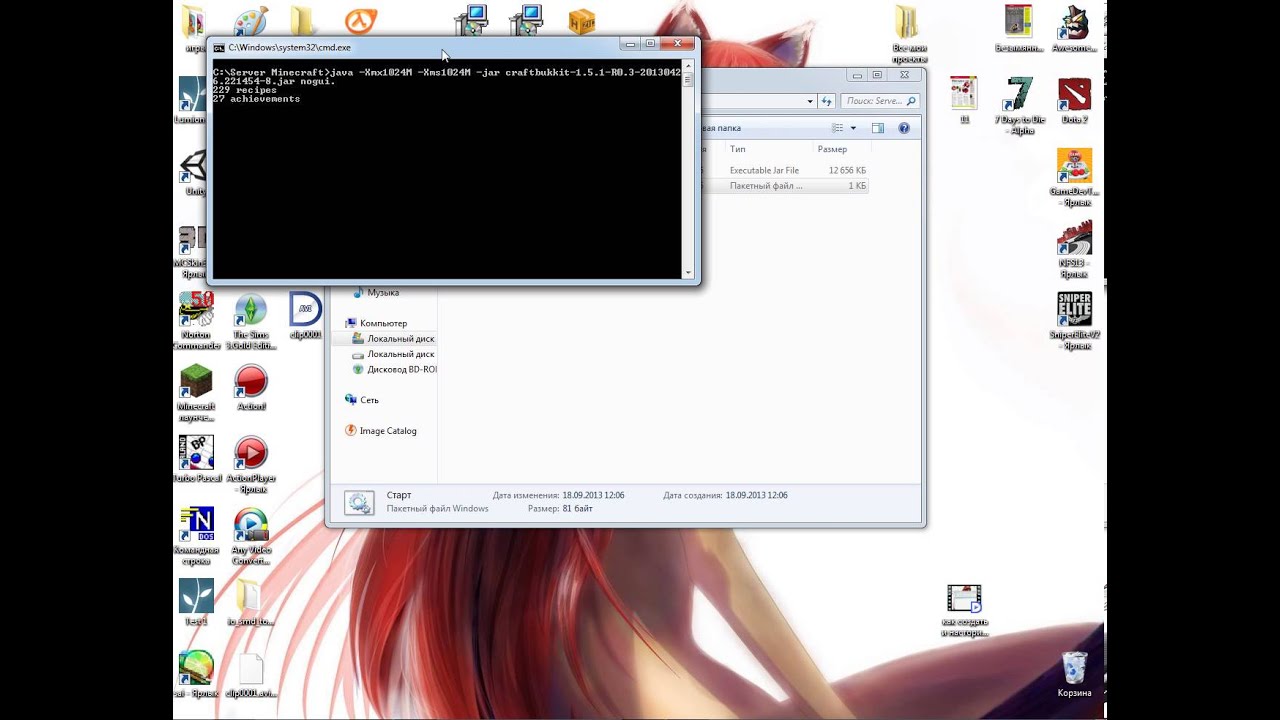
Task: Click the cmd vertical scrollbar thumb
Action: click(688, 82)
